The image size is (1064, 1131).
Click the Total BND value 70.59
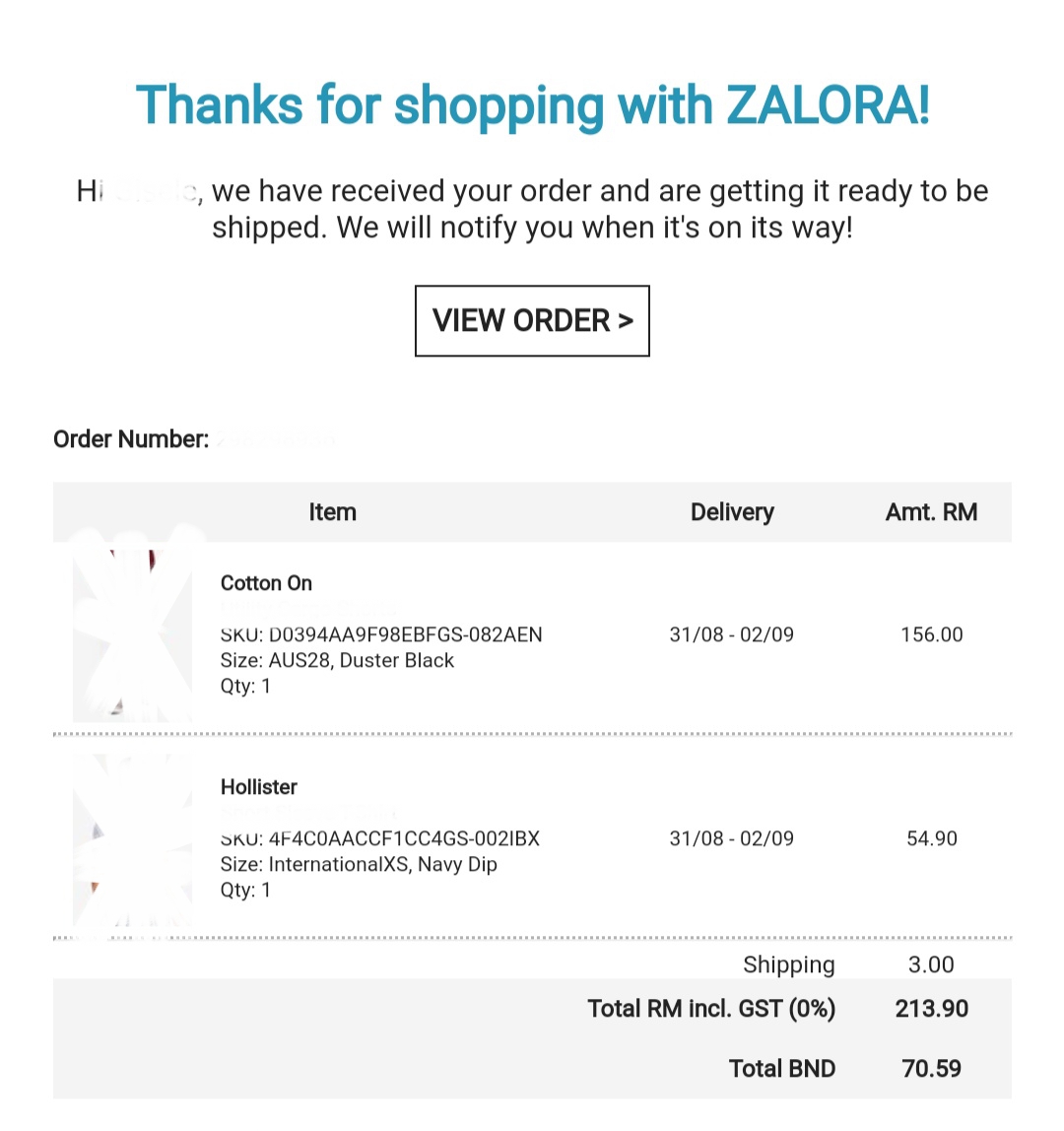point(931,1069)
